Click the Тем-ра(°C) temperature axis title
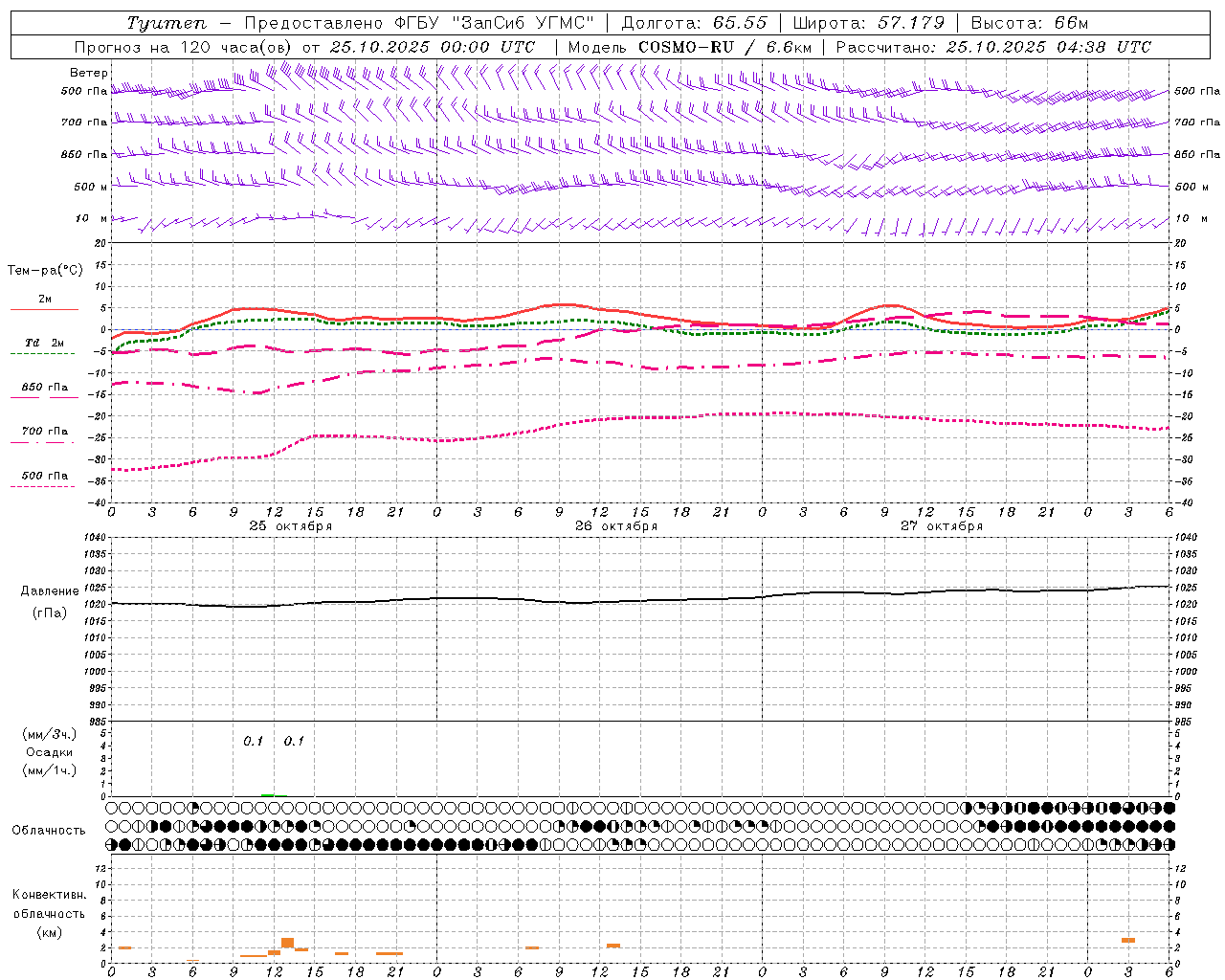This screenshot has width=1225, height=980. (x=45, y=271)
